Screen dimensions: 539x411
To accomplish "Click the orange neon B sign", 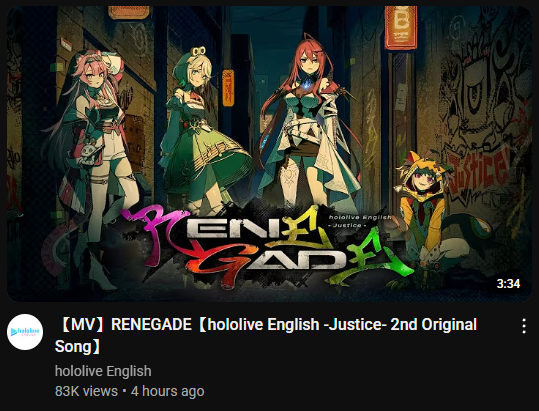I will click(x=401, y=27).
